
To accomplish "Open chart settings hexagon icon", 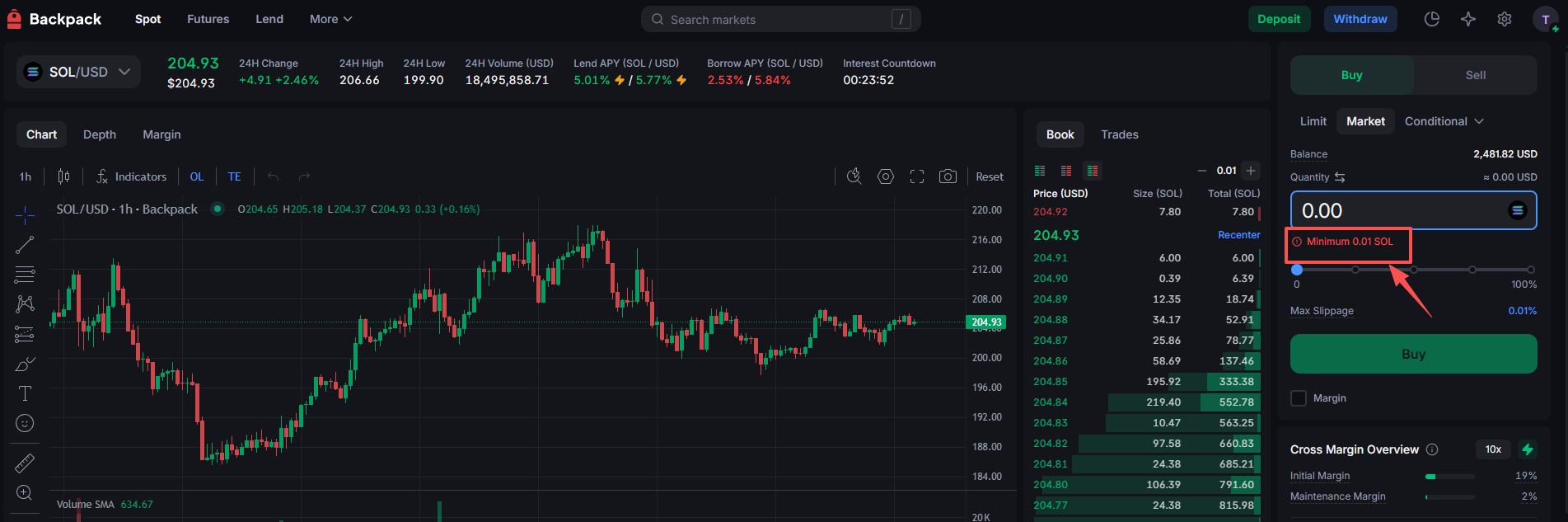I will [x=886, y=176].
